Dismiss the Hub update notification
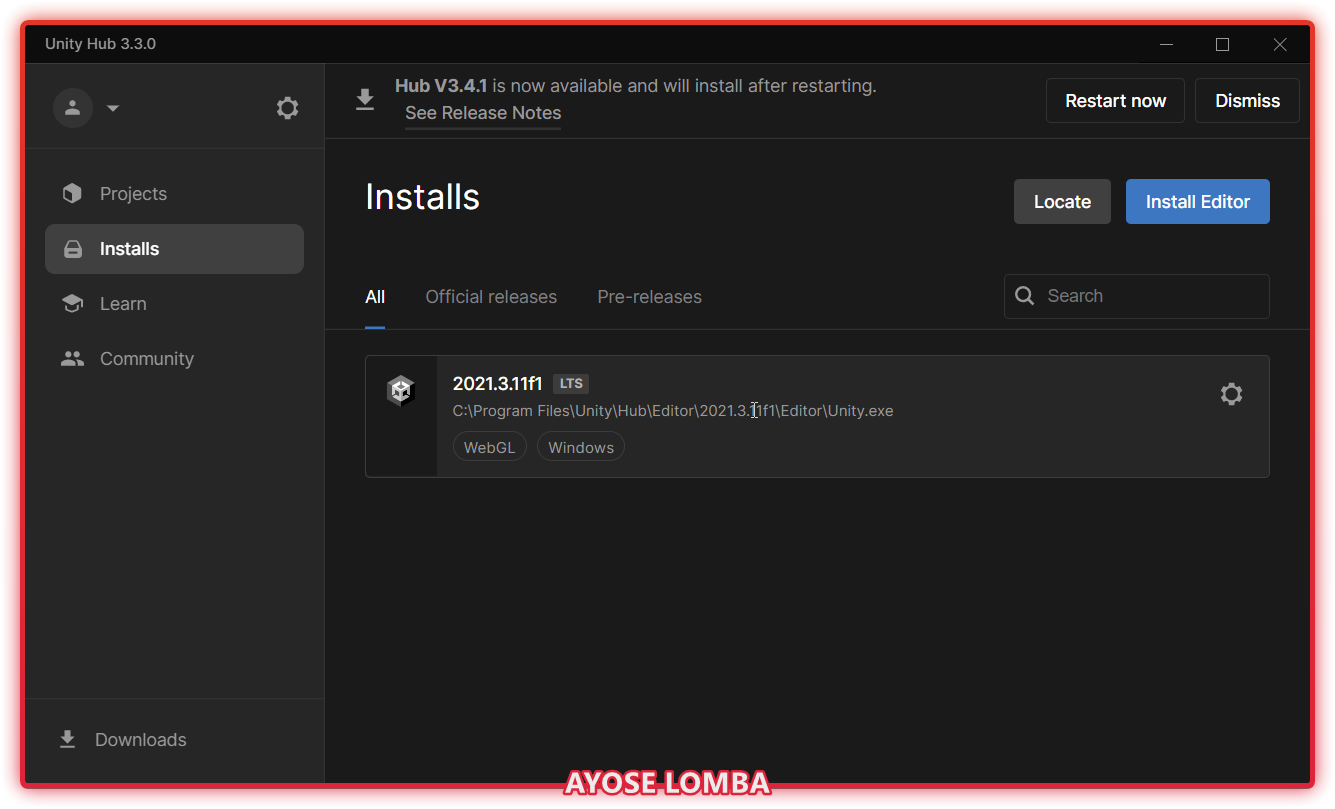Viewport: 1335px width, 809px height. (1247, 101)
